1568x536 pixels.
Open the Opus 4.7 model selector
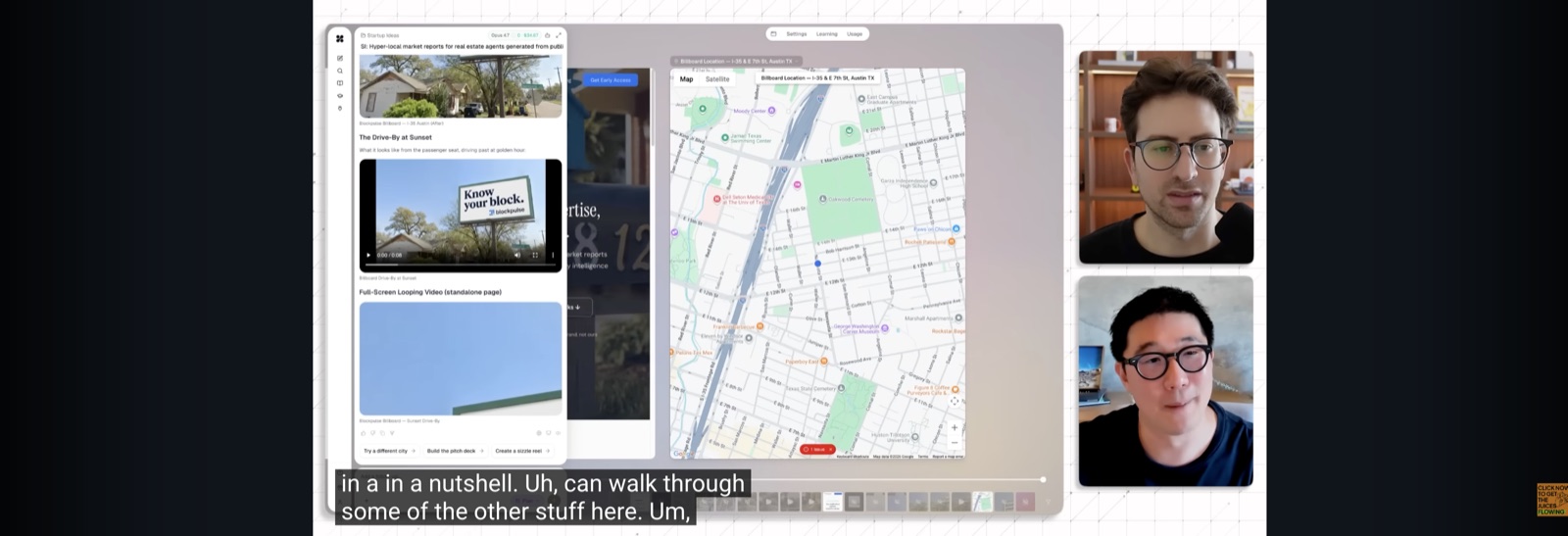pyautogui.click(x=500, y=35)
